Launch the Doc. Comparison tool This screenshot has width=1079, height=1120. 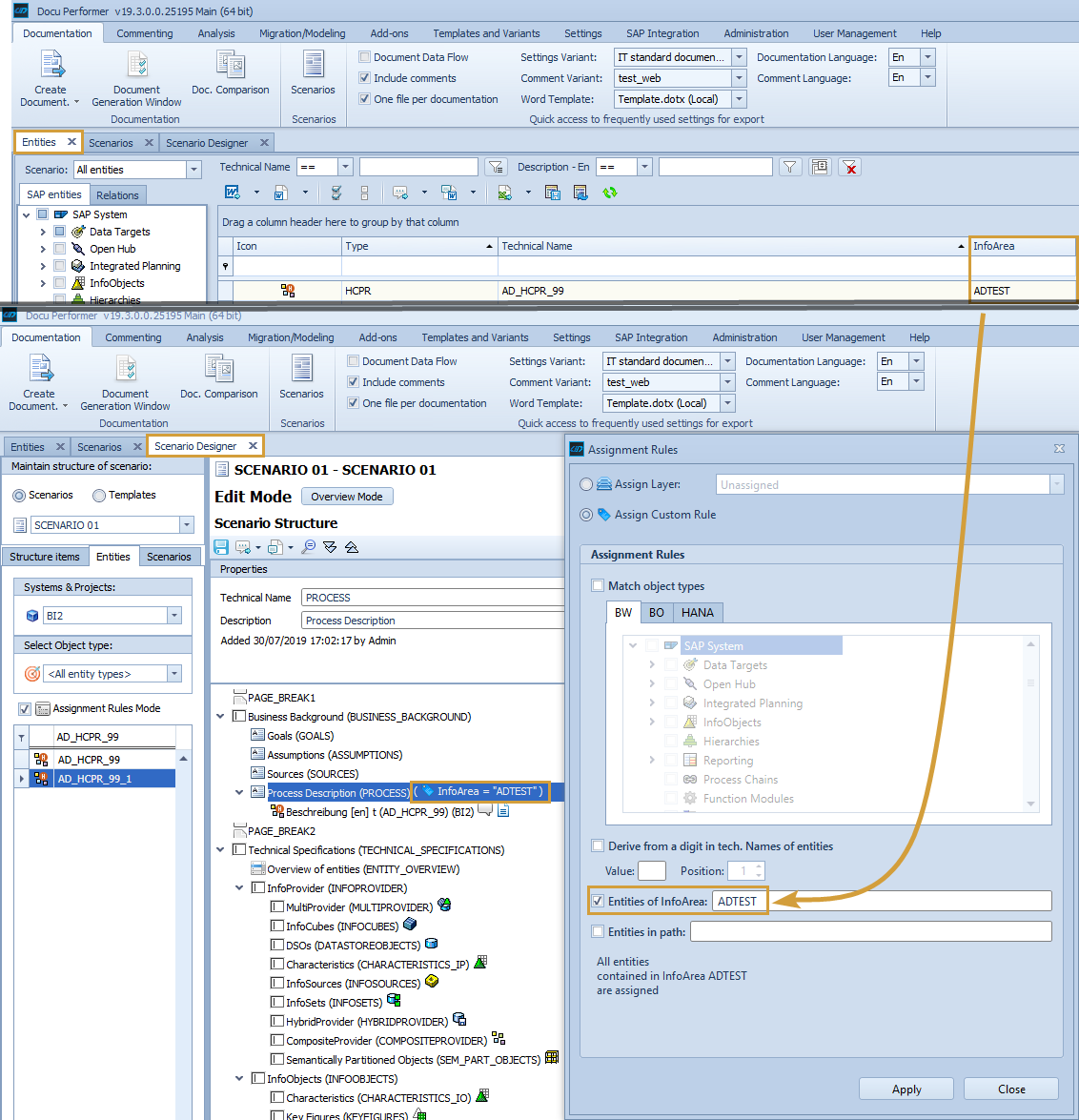tap(231, 71)
